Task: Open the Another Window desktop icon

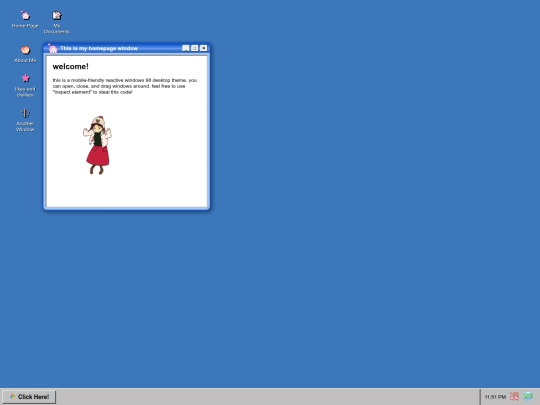Action: tap(25, 120)
